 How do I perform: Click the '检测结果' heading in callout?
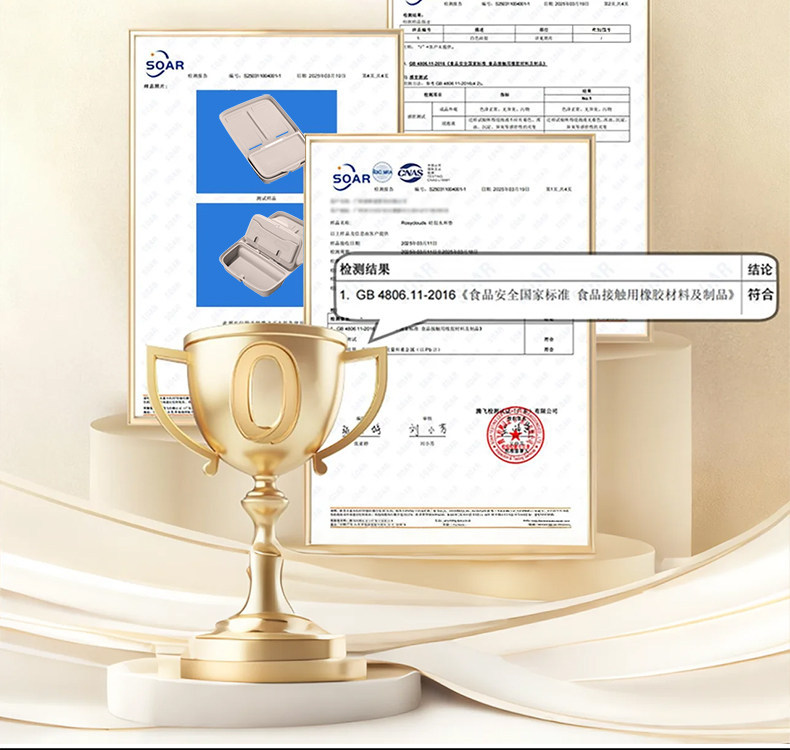click(365, 269)
